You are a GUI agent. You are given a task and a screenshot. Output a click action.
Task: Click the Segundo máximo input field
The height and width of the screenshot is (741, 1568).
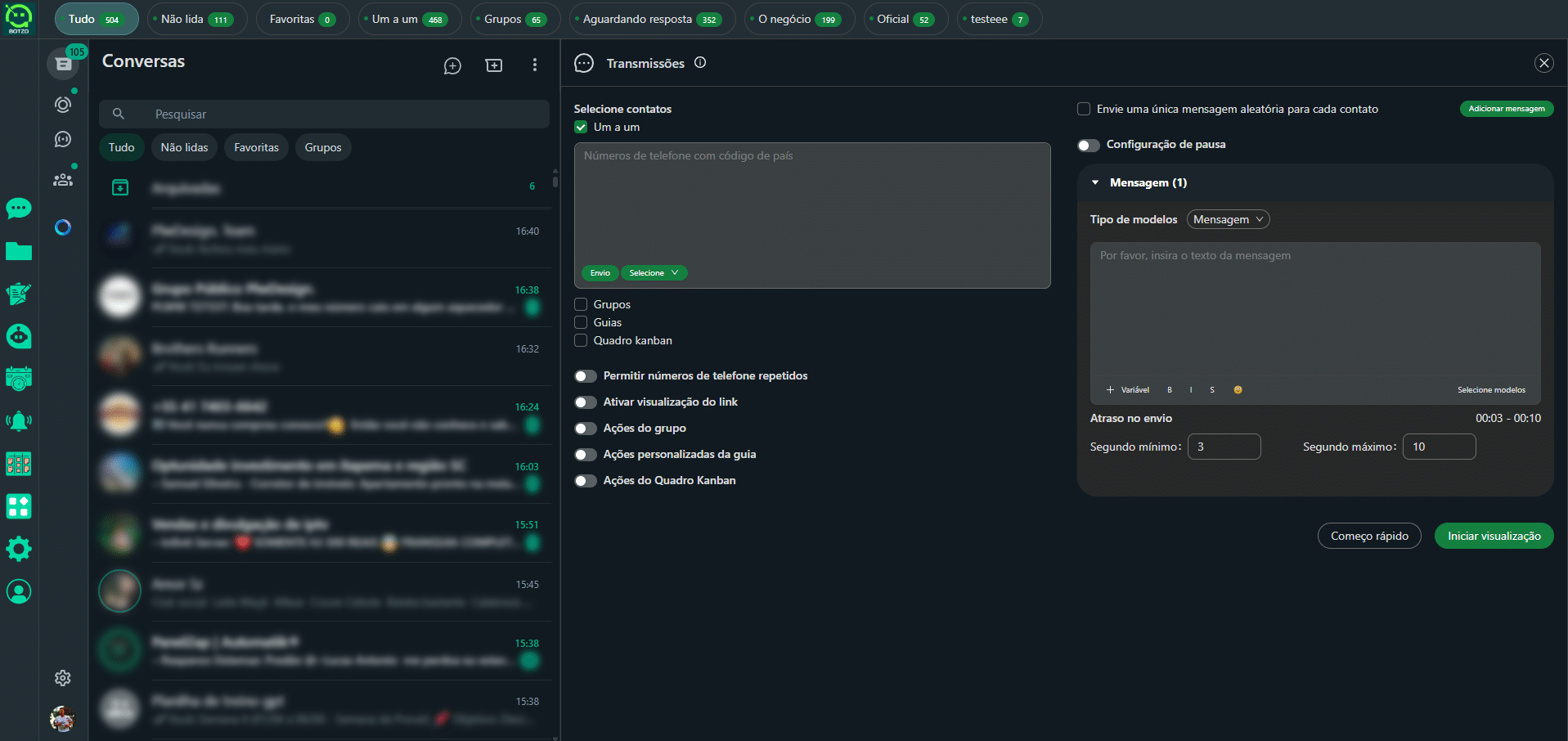click(1439, 447)
